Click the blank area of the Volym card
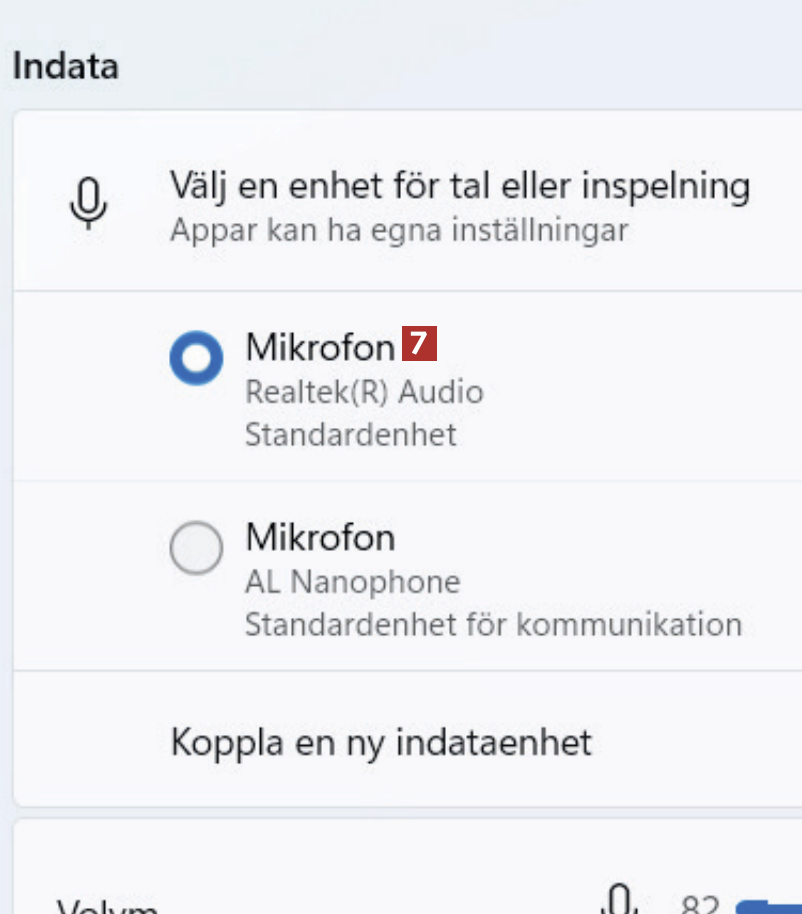 pos(400,860)
